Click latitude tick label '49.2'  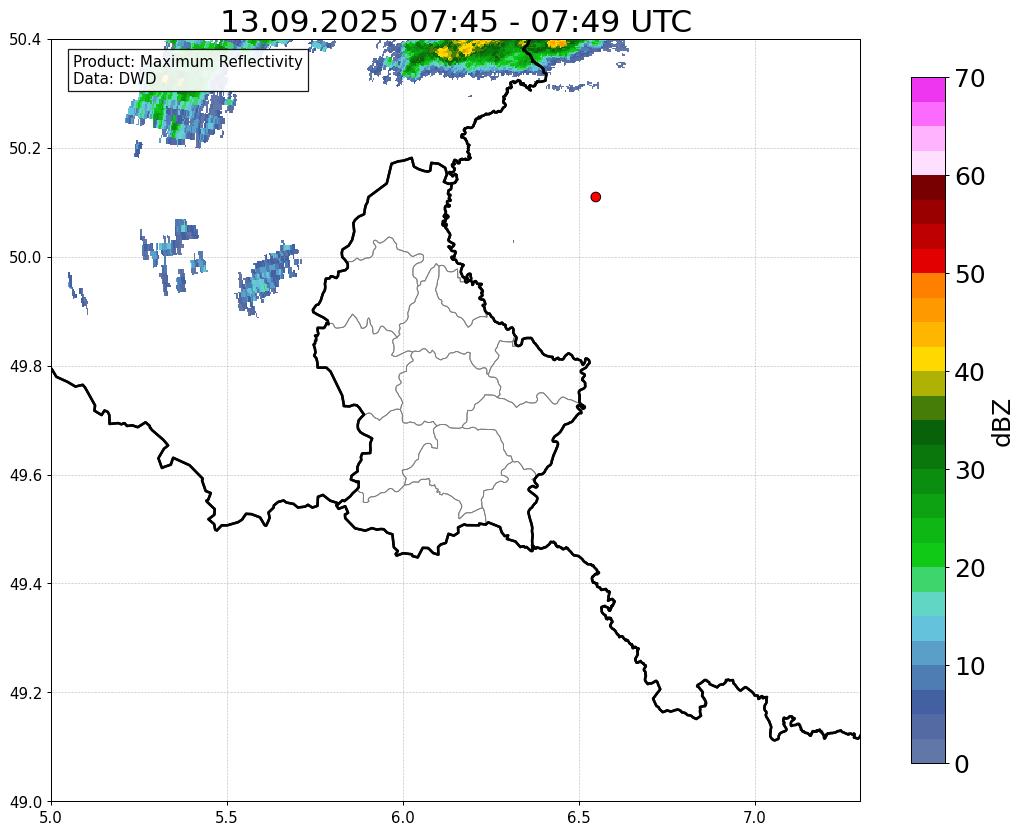click(x=25, y=693)
